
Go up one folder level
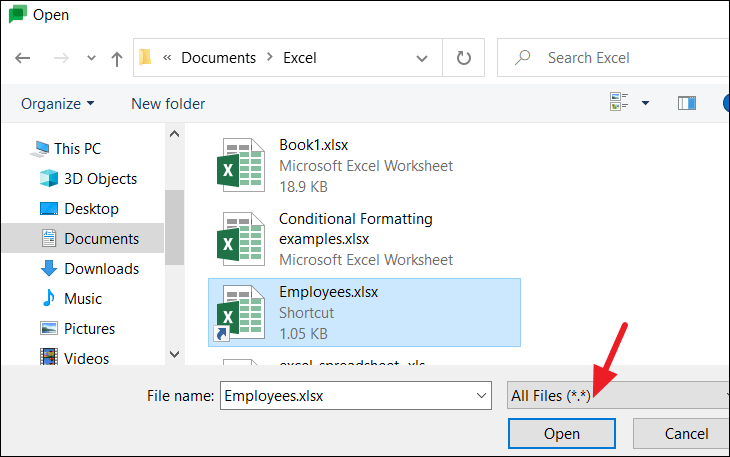(117, 59)
